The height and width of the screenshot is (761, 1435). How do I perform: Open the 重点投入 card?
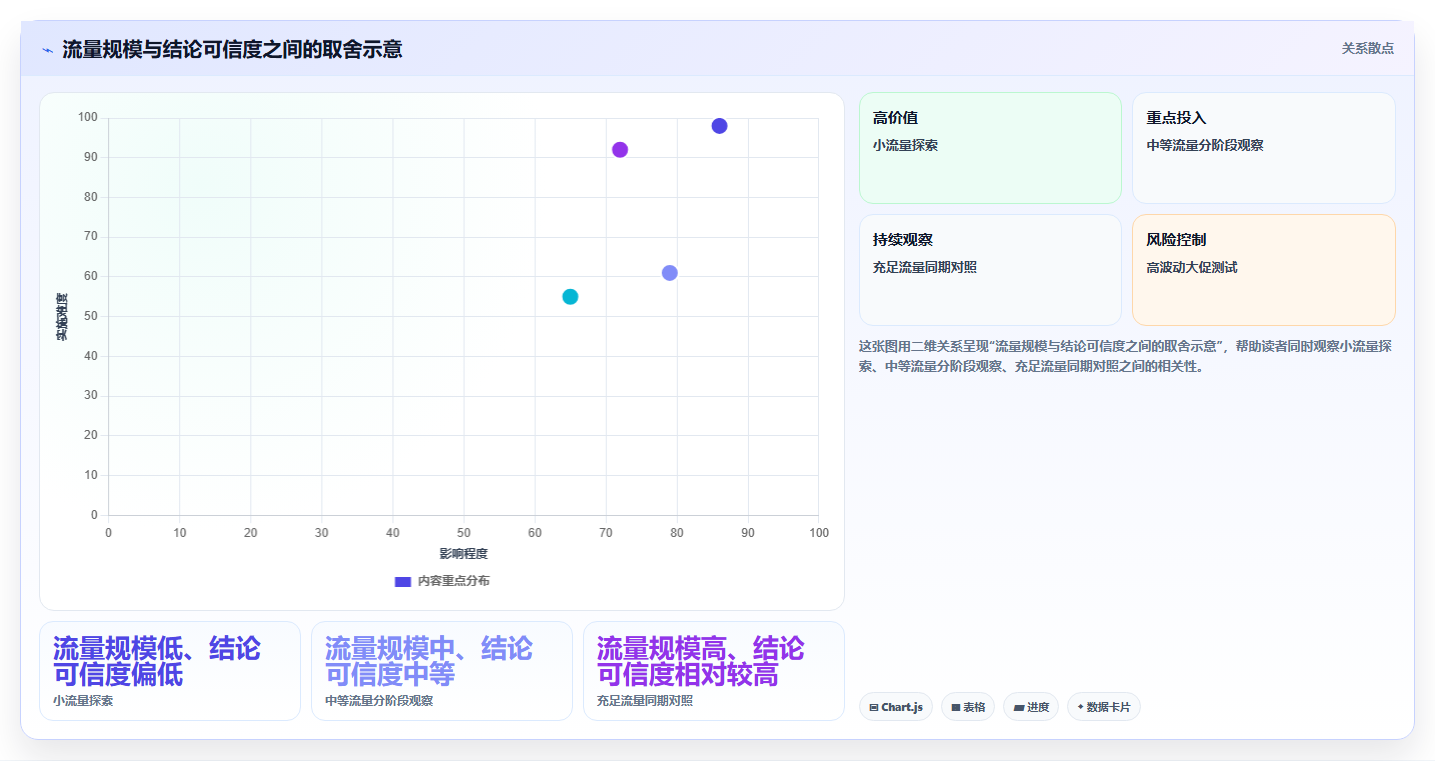tap(1264, 148)
